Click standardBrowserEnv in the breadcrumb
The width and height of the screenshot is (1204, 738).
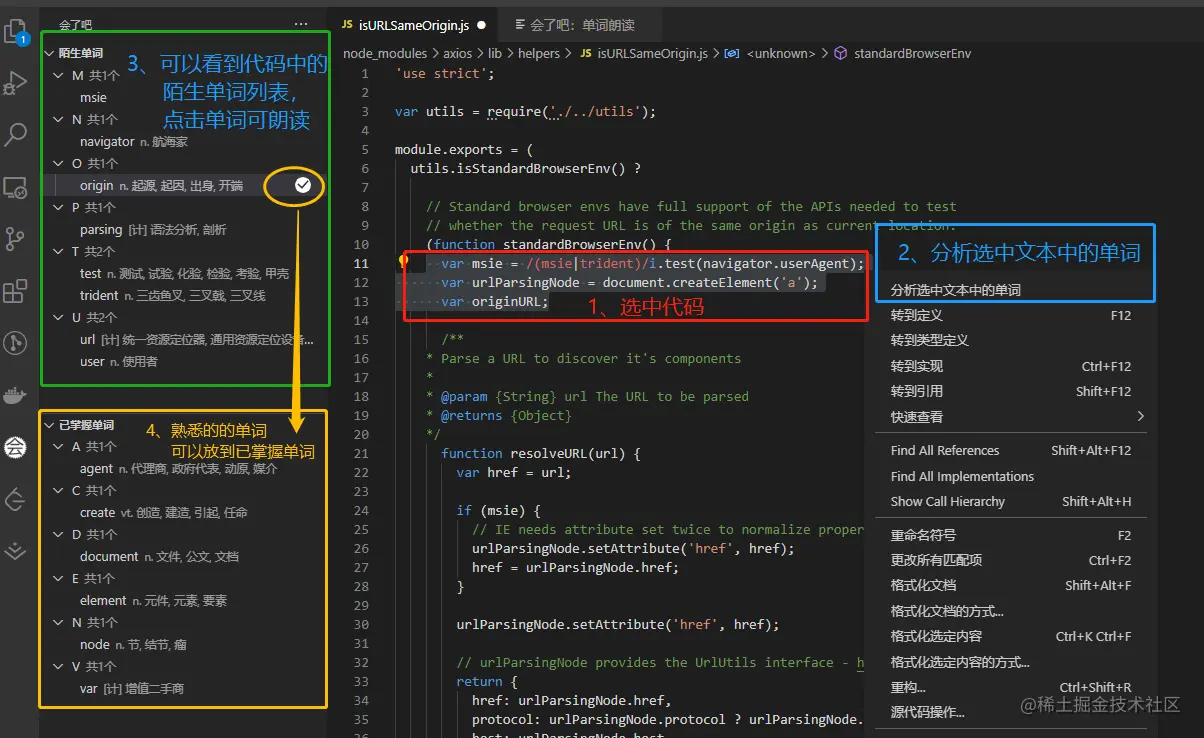(x=912, y=53)
